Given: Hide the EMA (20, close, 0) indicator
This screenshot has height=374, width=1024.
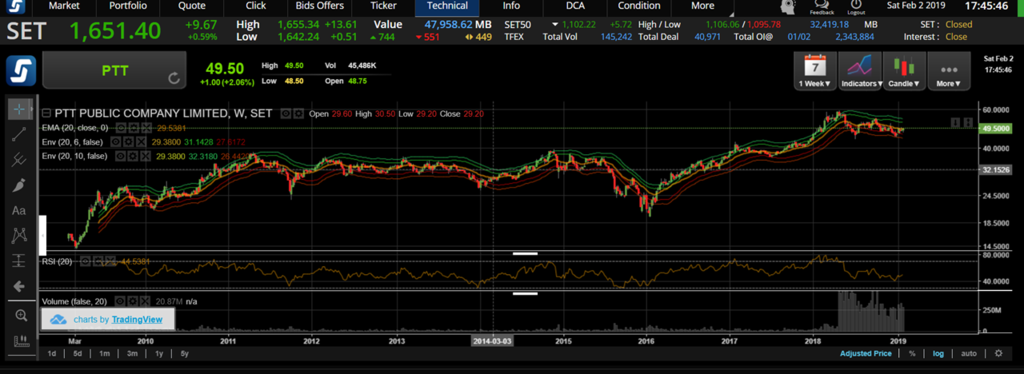Looking at the screenshot, I should click(x=121, y=128).
